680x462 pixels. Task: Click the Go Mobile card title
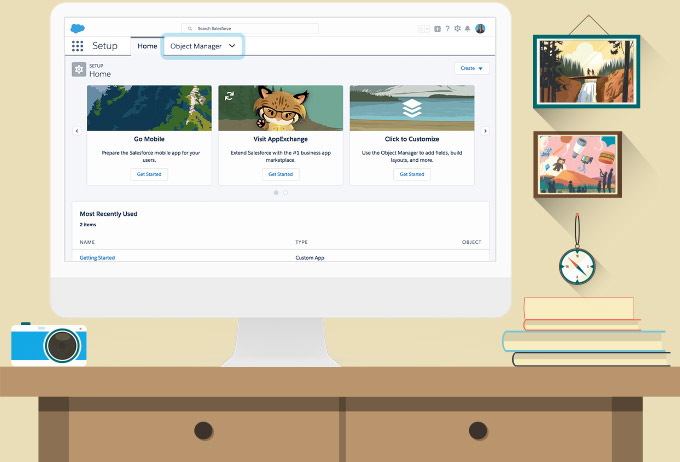pos(149,139)
